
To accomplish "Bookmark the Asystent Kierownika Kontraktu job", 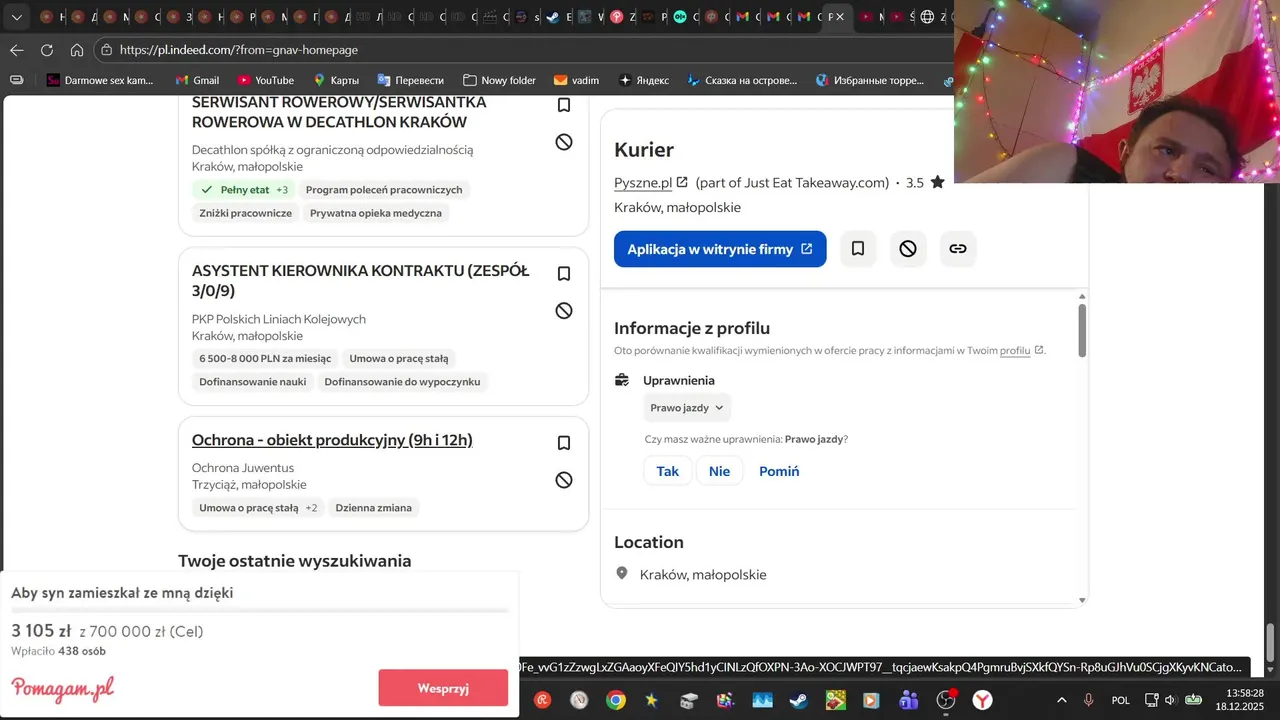I will click(564, 274).
